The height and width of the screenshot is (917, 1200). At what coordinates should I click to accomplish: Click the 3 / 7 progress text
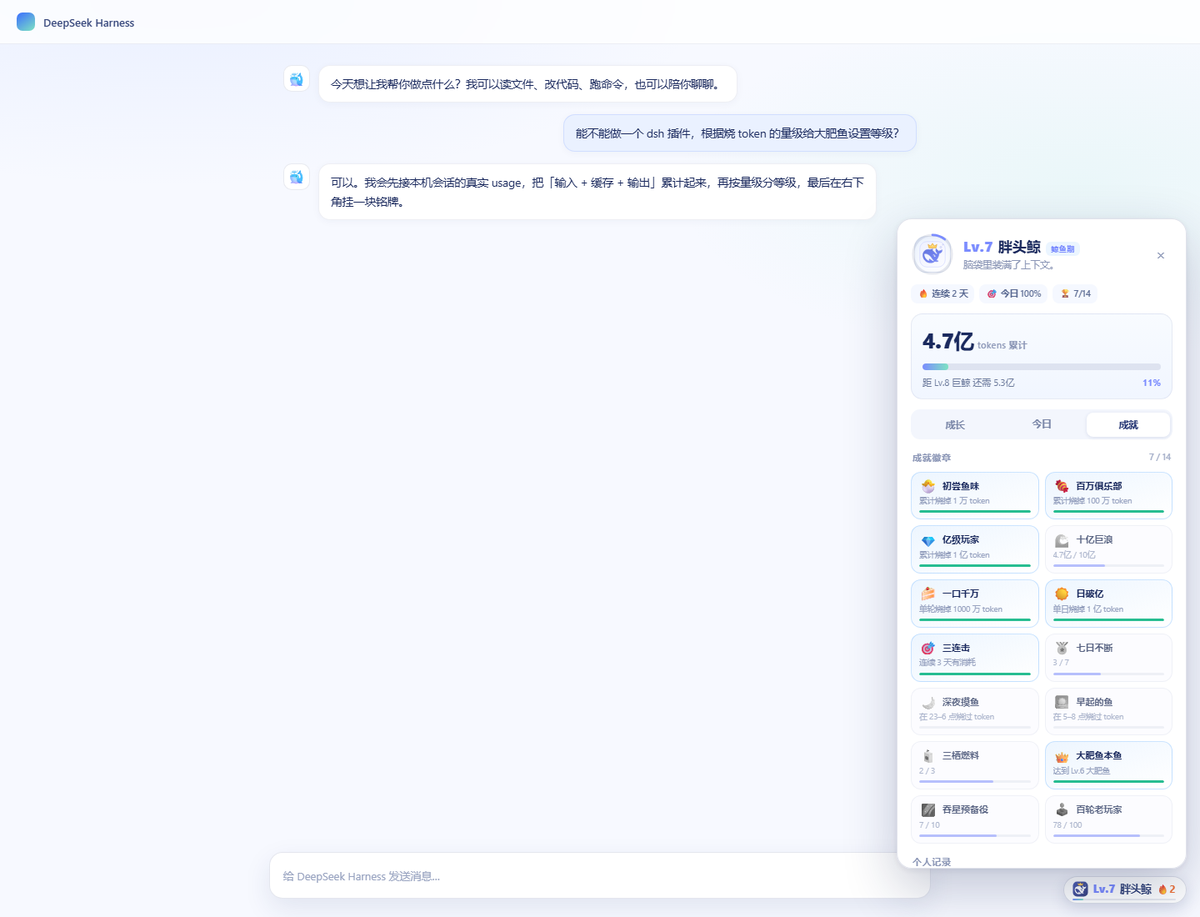(1061, 663)
